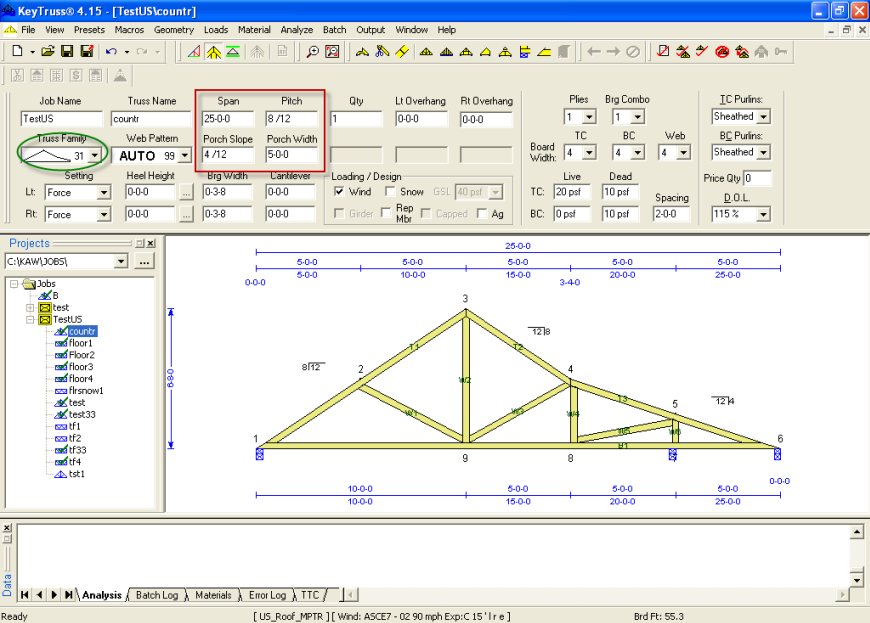Click the red check mark toolbar icon
The width and height of the screenshot is (870, 623).
[x=702, y=52]
